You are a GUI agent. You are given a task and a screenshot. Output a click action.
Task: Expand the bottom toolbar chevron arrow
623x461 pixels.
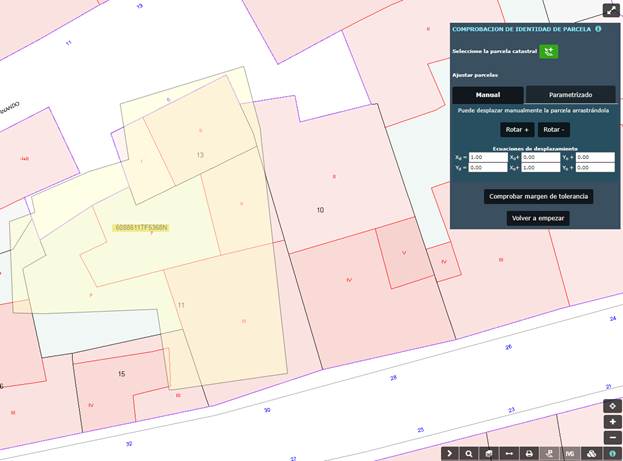click(x=450, y=454)
